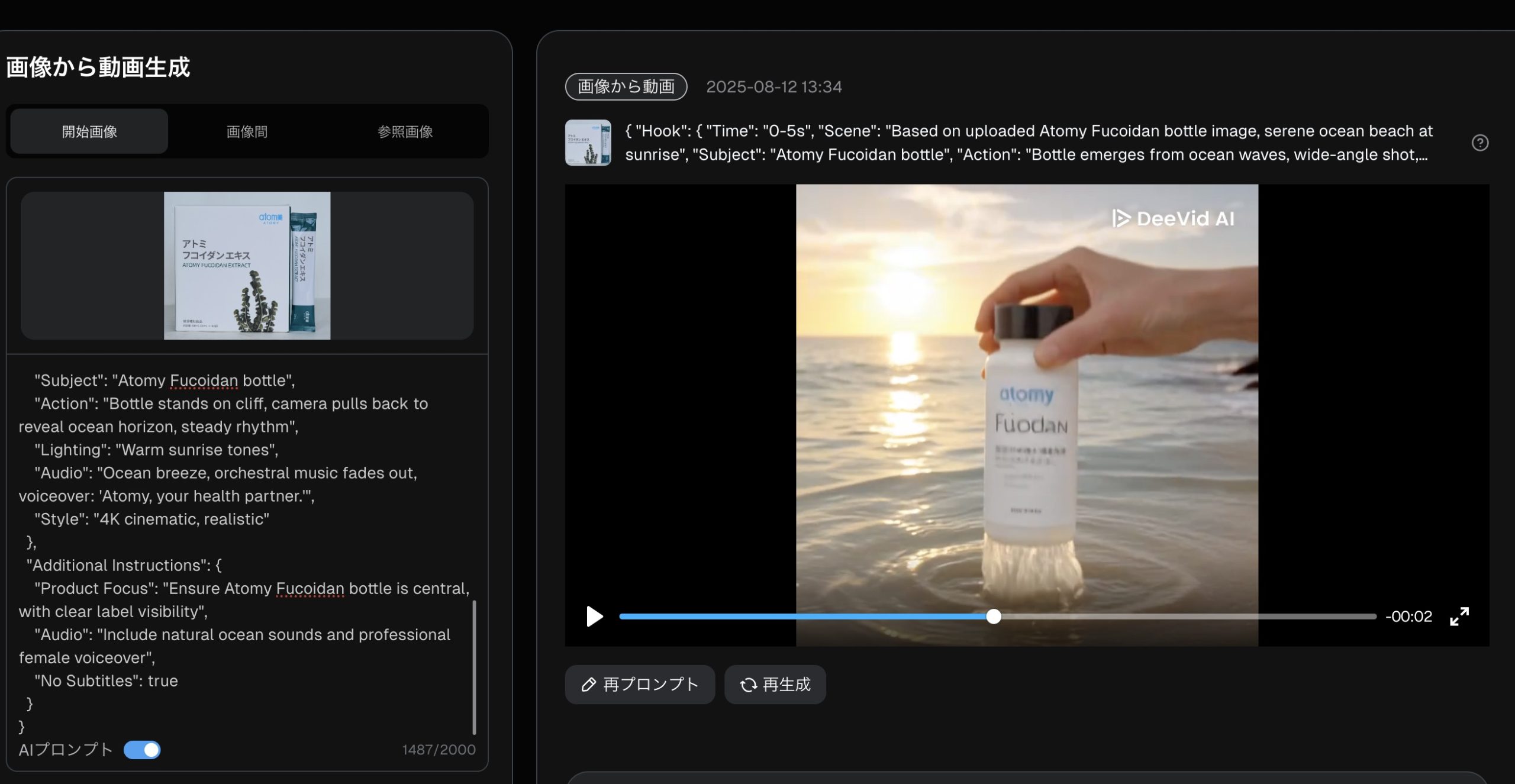Image resolution: width=1515 pixels, height=784 pixels.
Task: Click the 再生成 button
Action: (x=775, y=685)
